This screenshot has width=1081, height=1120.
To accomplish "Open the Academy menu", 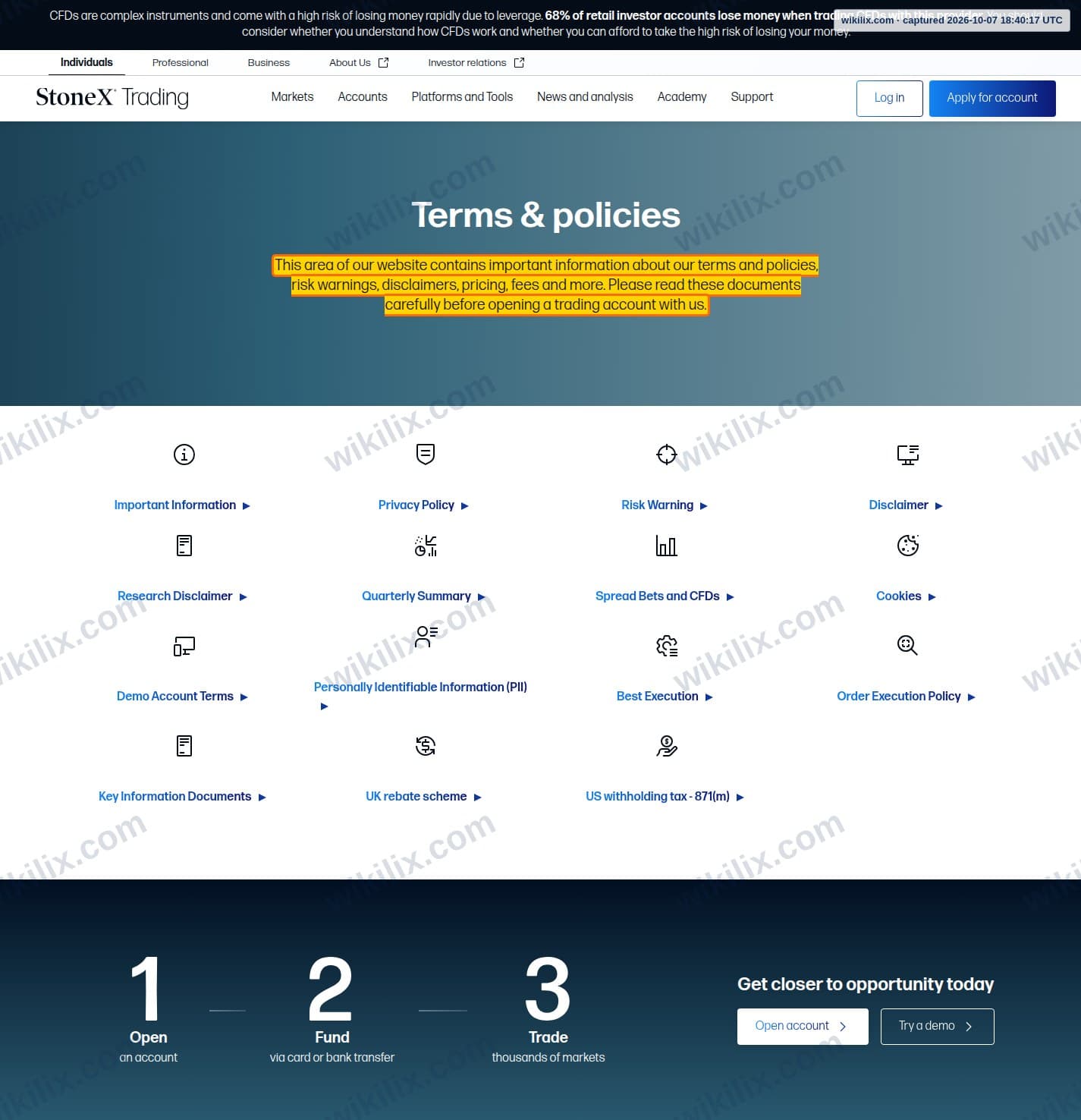I will click(x=682, y=97).
